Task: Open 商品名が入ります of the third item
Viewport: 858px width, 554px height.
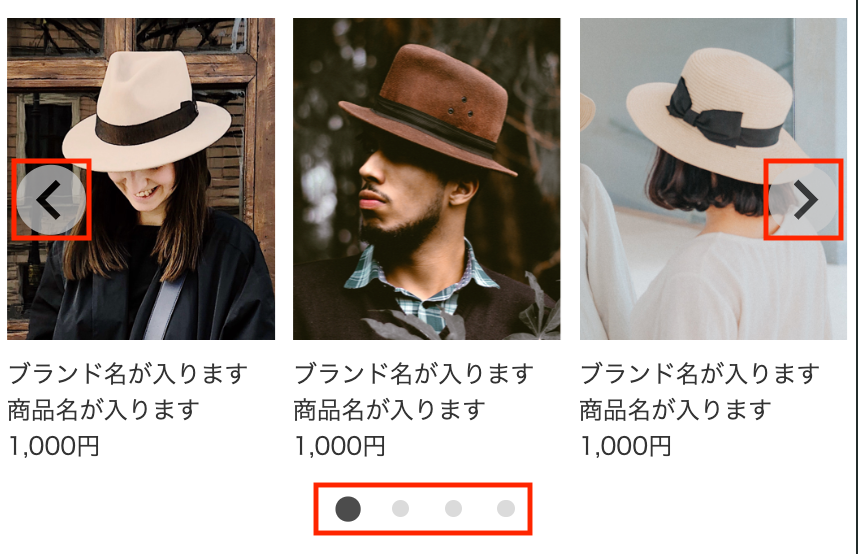Action: tap(676, 410)
